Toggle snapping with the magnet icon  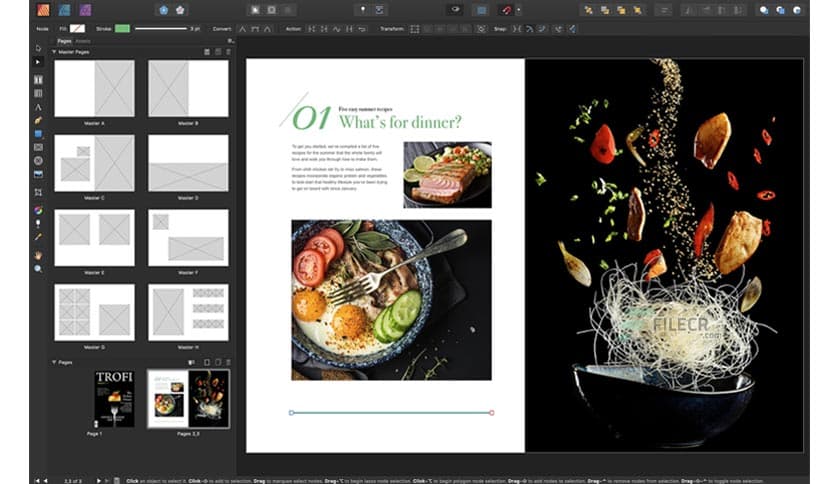pos(506,10)
